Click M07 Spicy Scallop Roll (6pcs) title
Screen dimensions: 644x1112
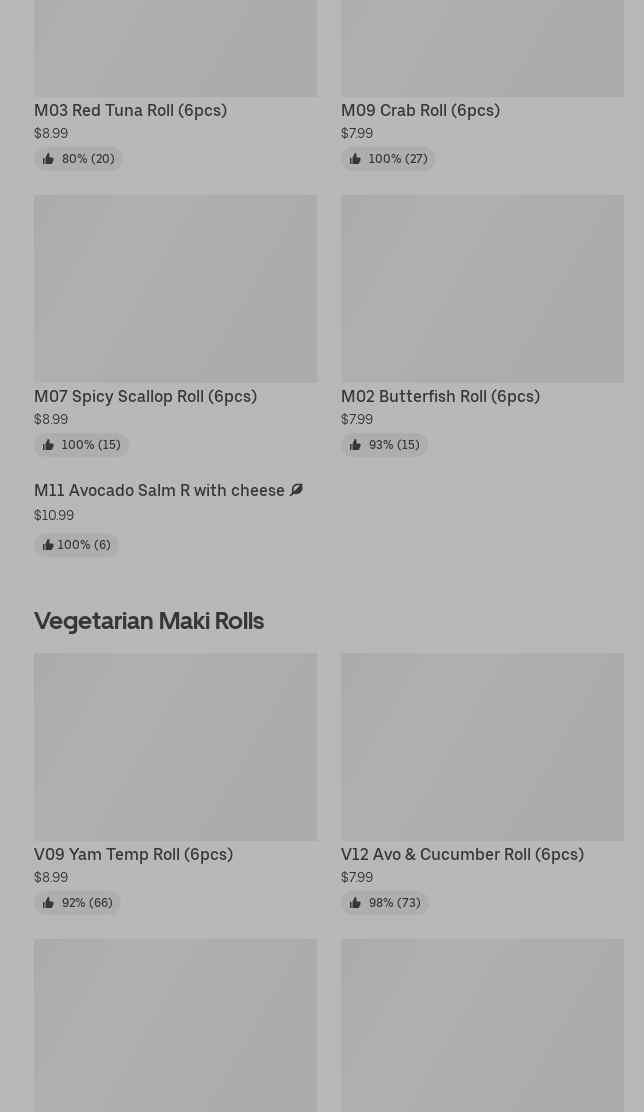(x=145, y=396)
